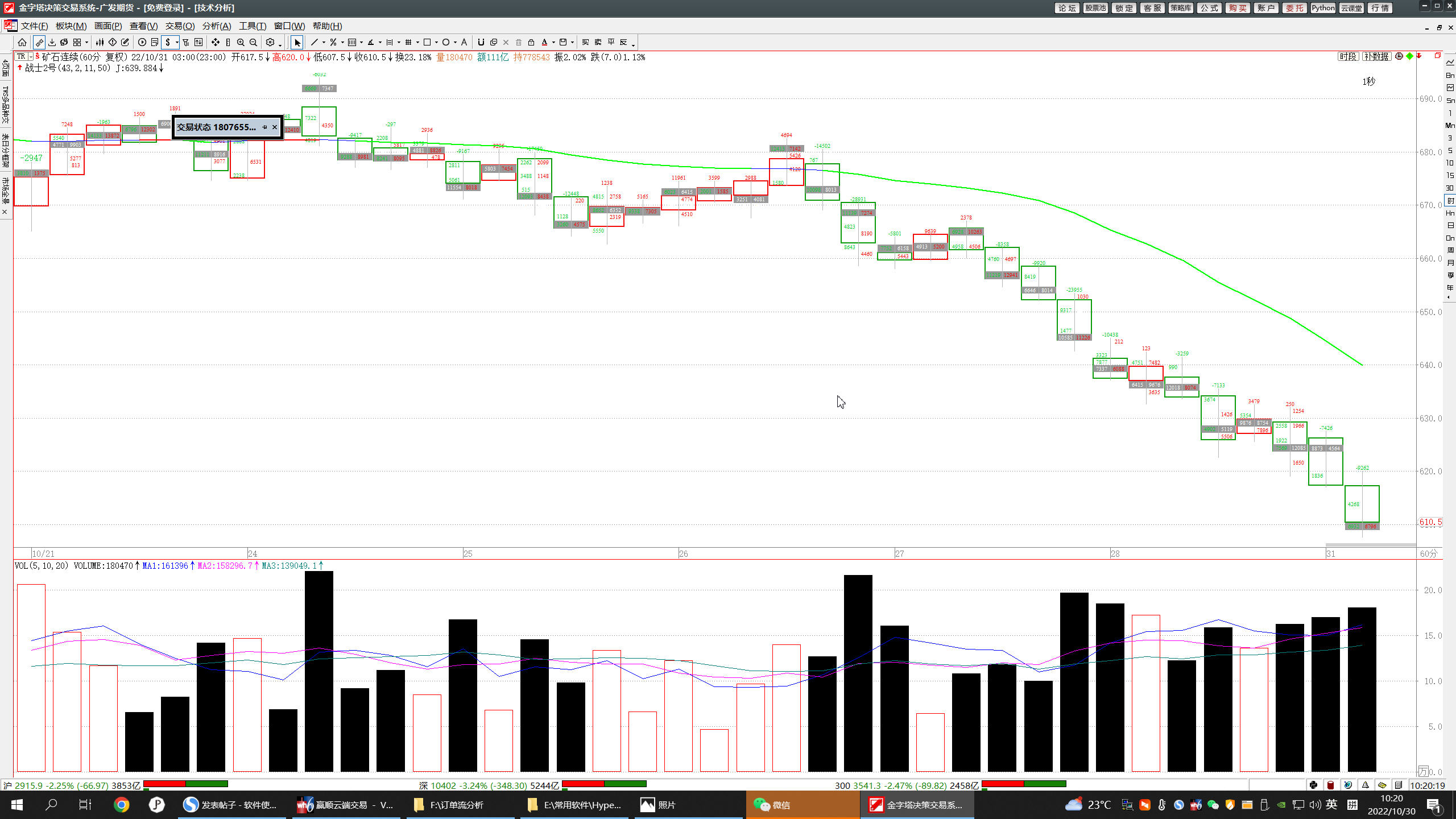Click the four-arrow move/pan icon

216,42
